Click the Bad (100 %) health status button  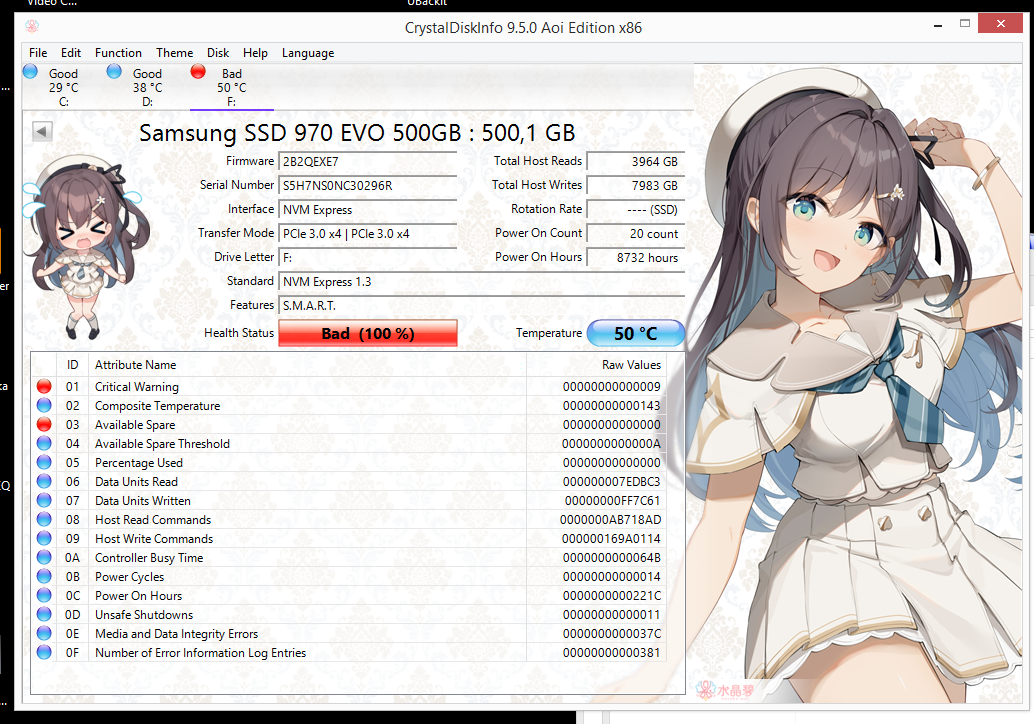pyautogui.click(x=368, y=333)
